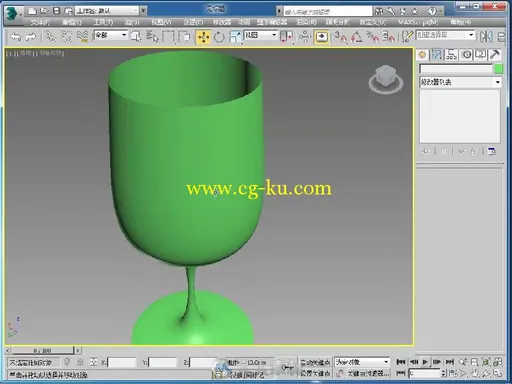Open the Tools menu
This screenshot has width=512, height=384.
tap(103, 22)
